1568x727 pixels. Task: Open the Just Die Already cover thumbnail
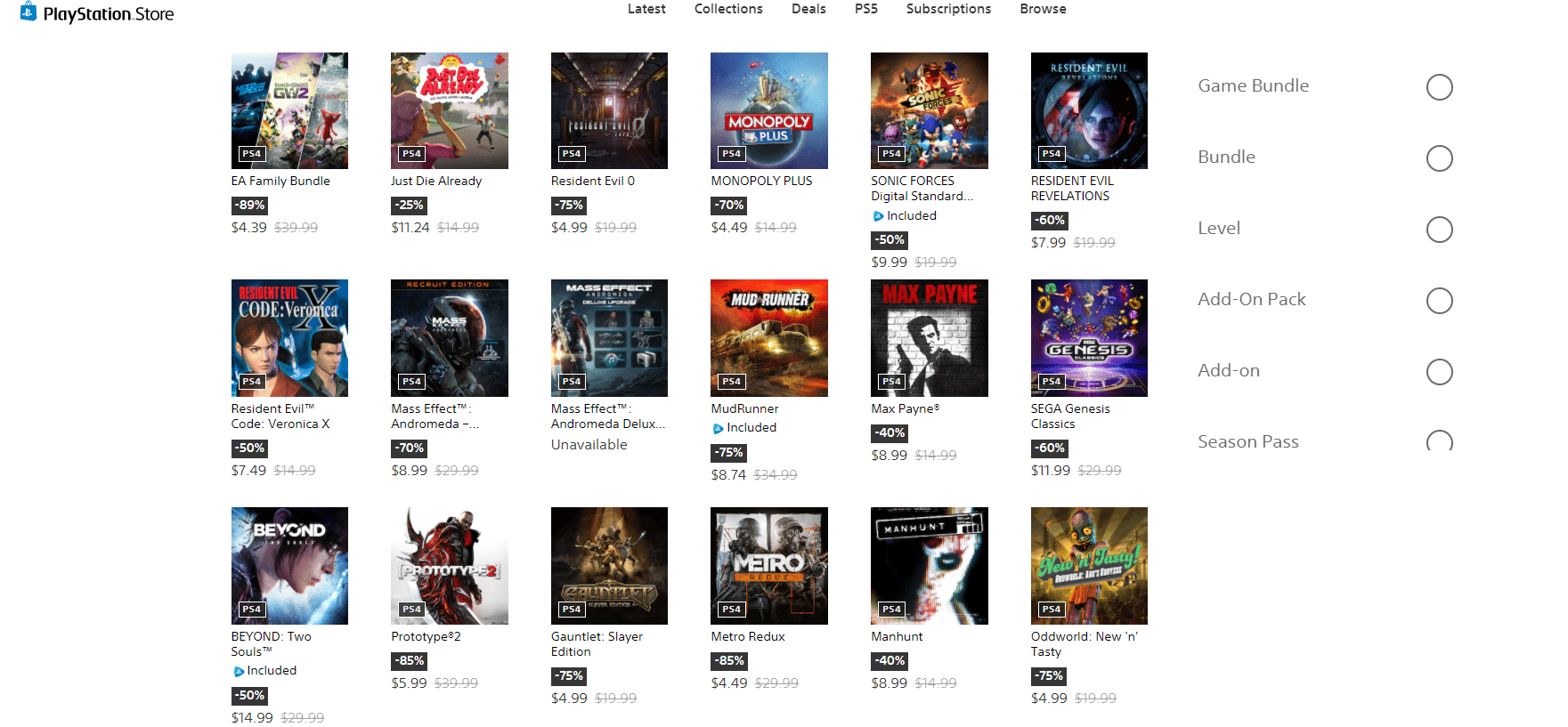pos(450,110)
